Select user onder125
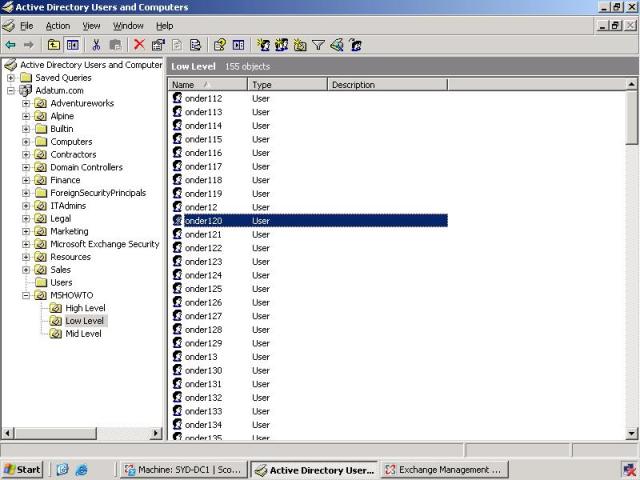The height and width of the screenshot is (480, 640). tap(203, 289)
